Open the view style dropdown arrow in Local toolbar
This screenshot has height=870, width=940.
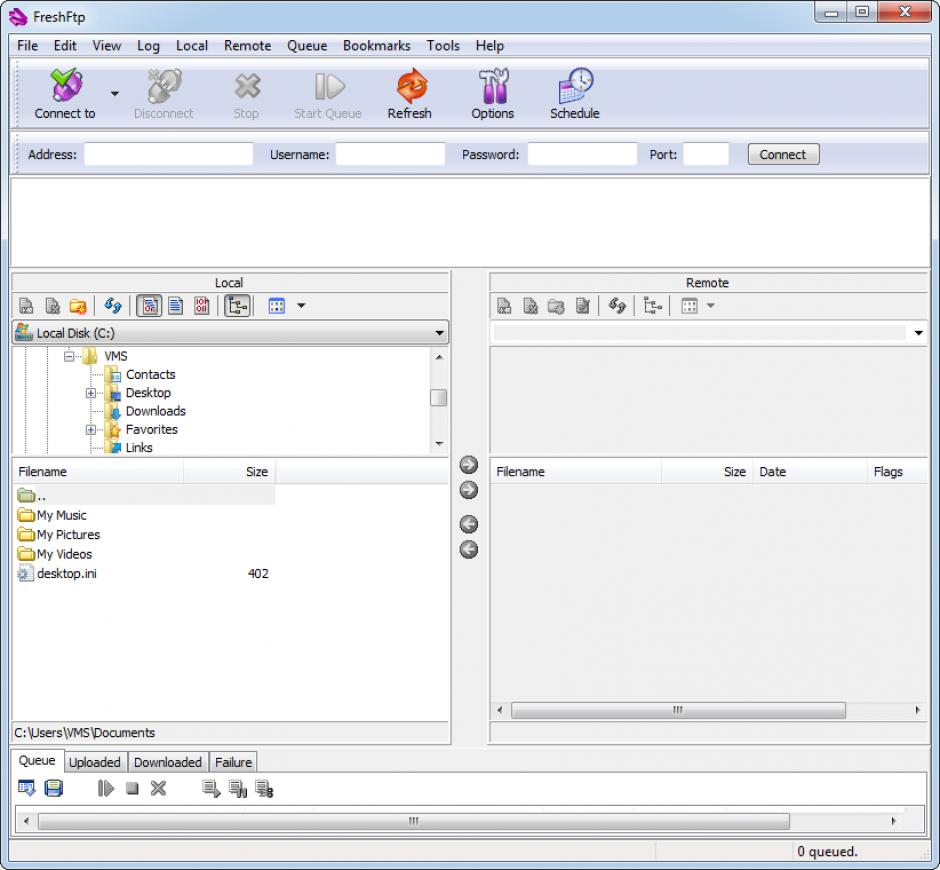(x=302, y=306)
